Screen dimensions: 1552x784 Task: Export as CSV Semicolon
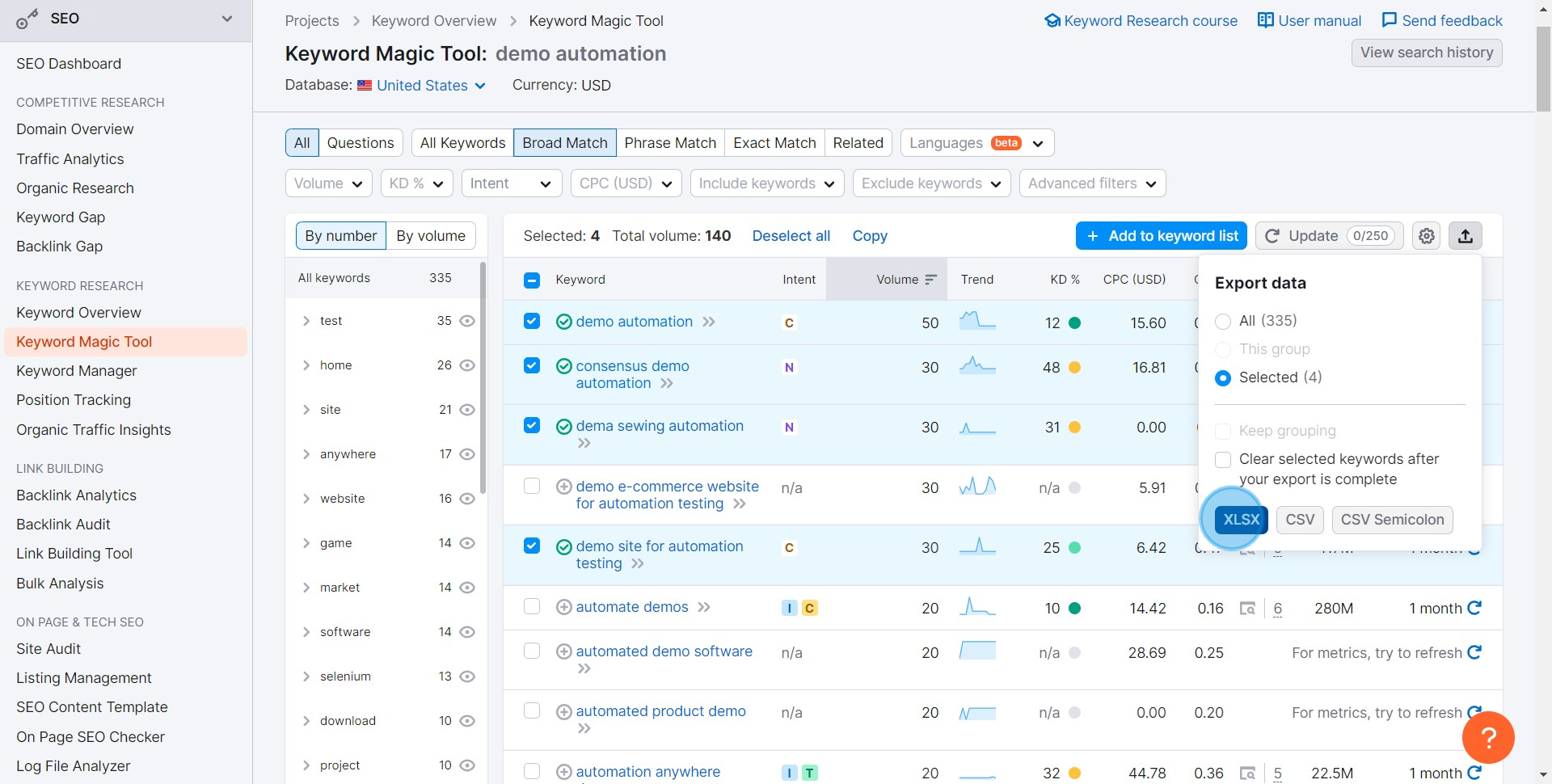coord(1392,520)
